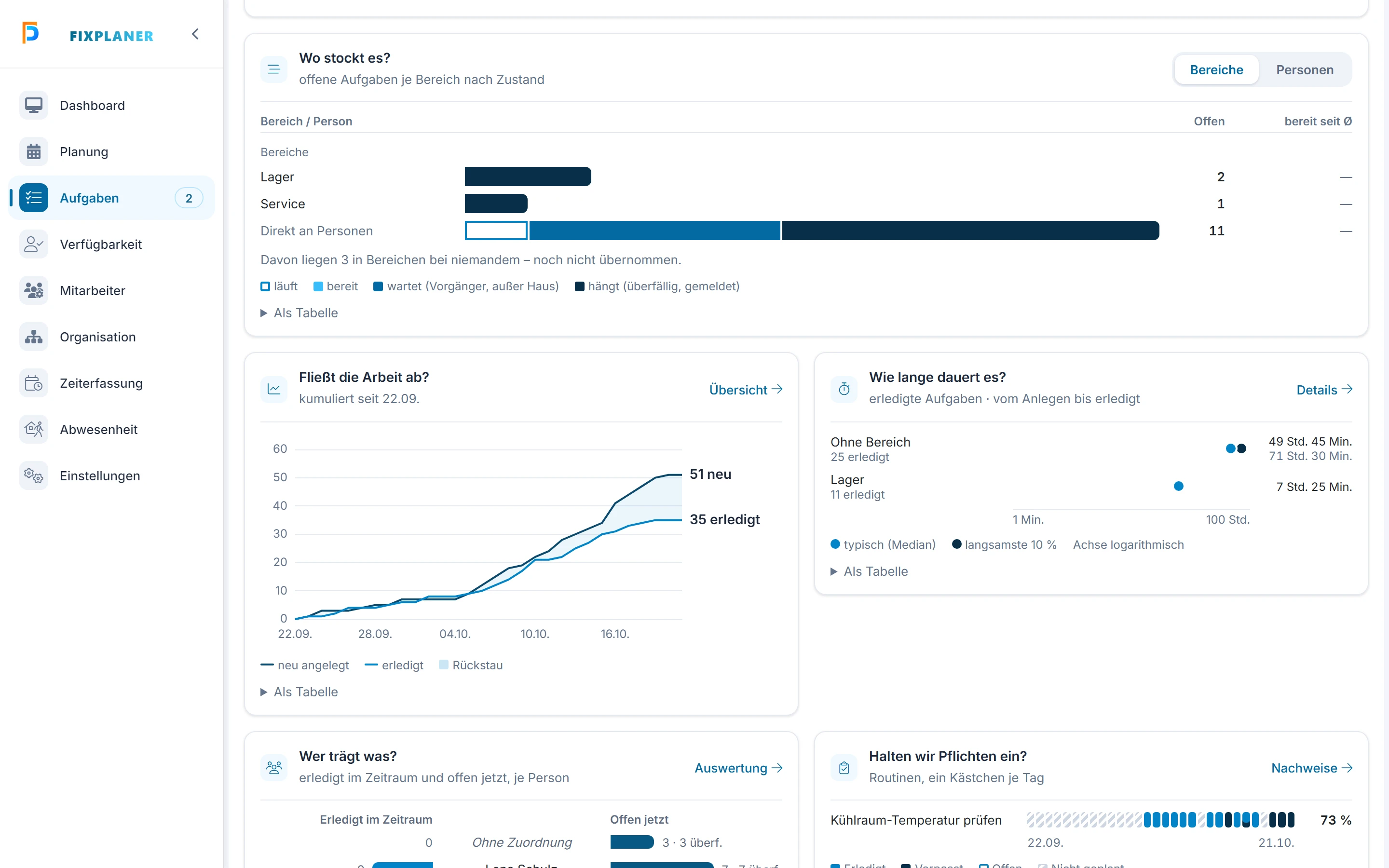The height and width of the screenshot is (868, 1389).
Task: Click the 'Ohne Bereich' row label
Action: [x=870, y=442]
